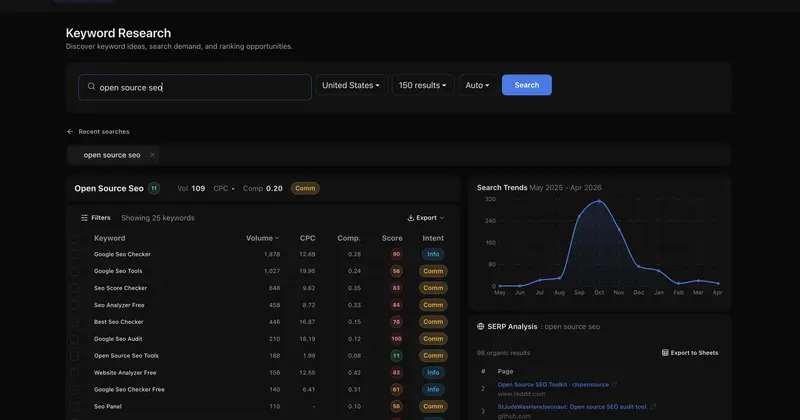The height and width of the screenshot is (420, 800).
Task: Click score badge 61 for Google Seo Checker Free
Action: [396, 389]
